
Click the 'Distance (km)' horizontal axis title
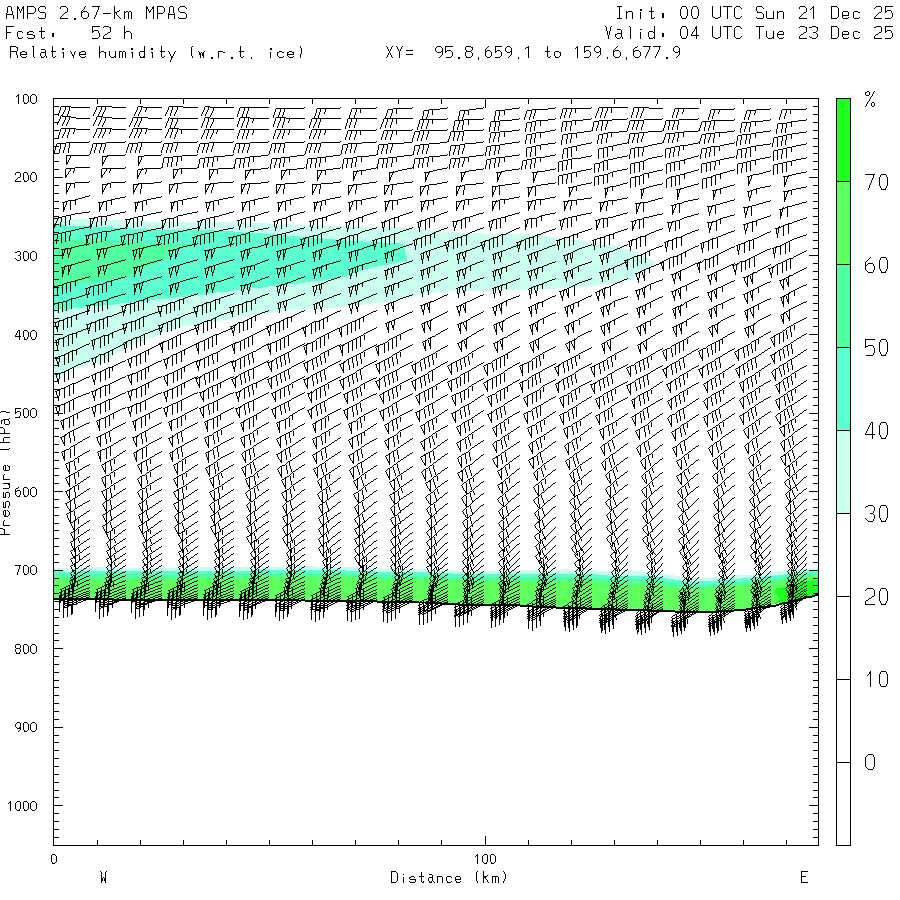(x=449, y=878)
